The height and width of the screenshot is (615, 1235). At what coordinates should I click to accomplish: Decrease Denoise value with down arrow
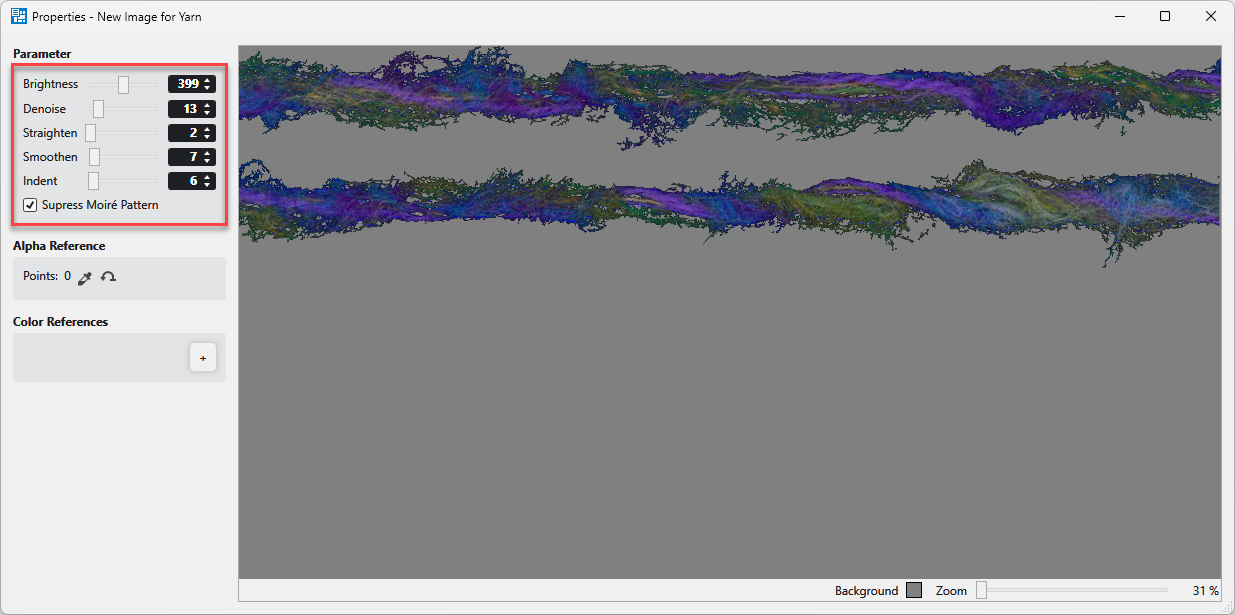pos(207,113)
